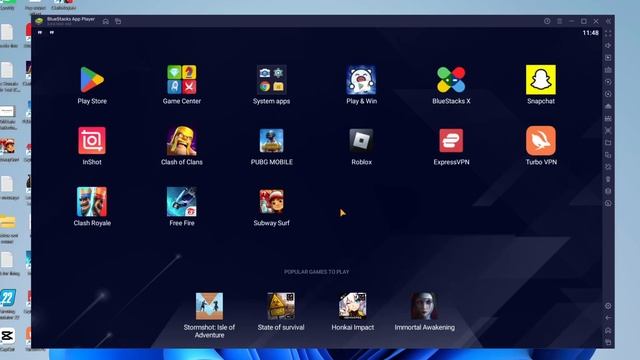Open CapCut shortcut on Windows desktop
640x360 pixels.
(x=7, y=336)
